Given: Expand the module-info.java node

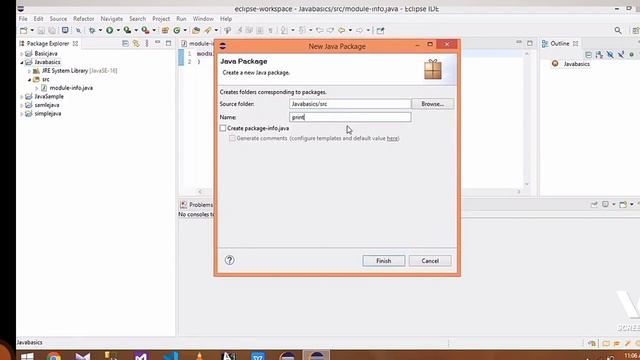Looking at the screenshot, I should pos(37,88).
